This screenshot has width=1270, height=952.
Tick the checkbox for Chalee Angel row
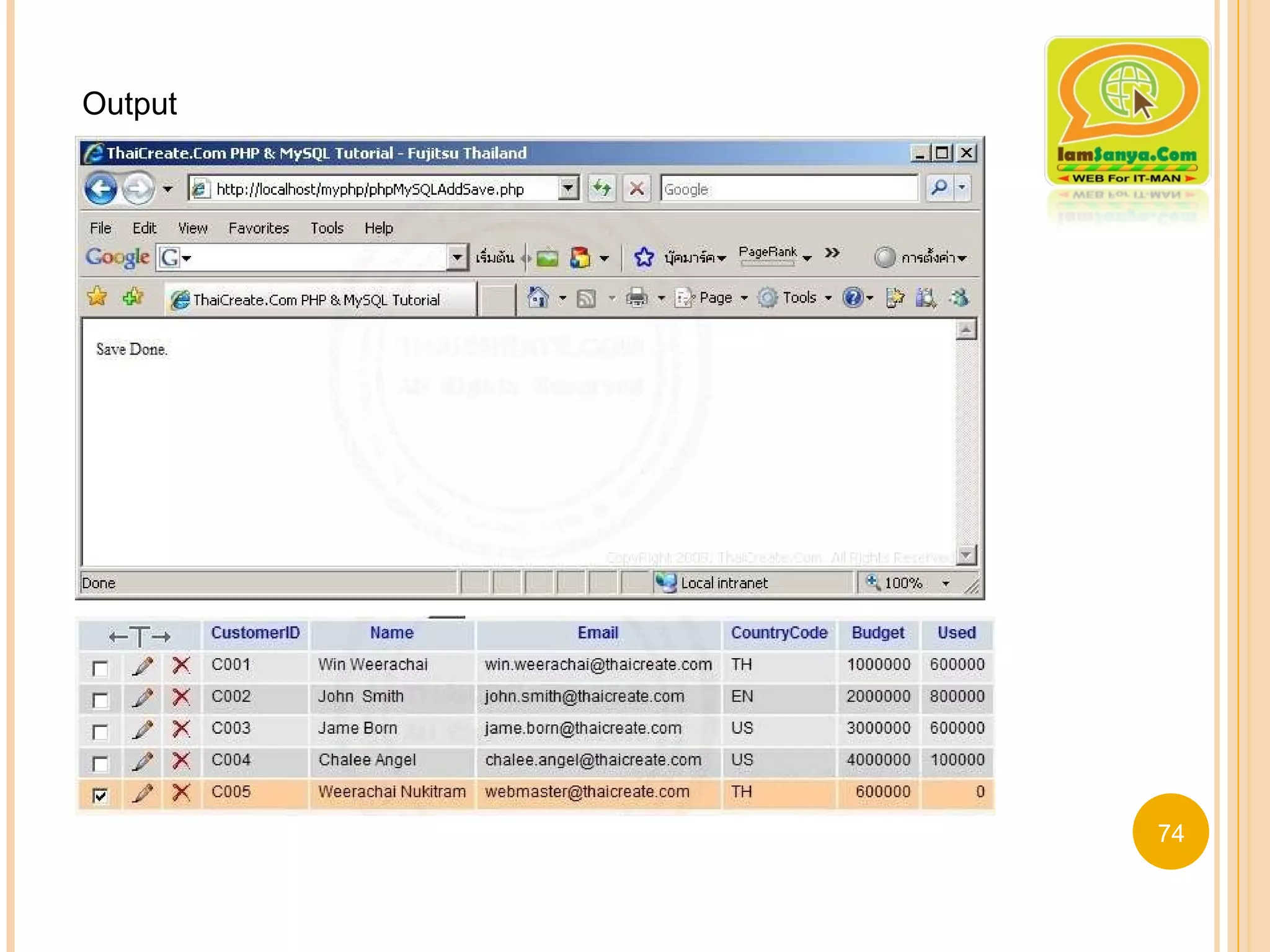(x=100, y=764)
